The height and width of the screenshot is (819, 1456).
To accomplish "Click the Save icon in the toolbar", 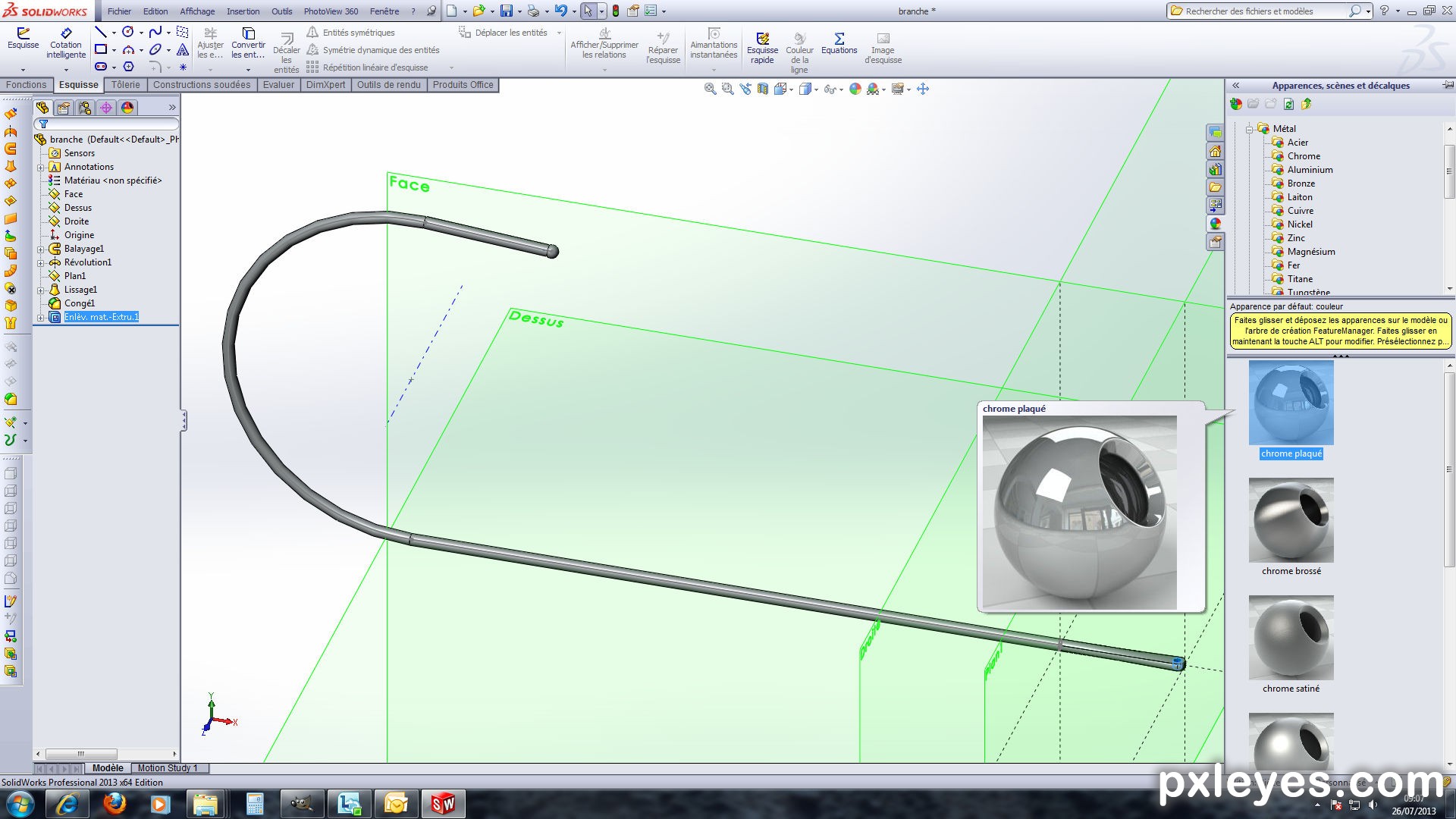I will [506, 11].
